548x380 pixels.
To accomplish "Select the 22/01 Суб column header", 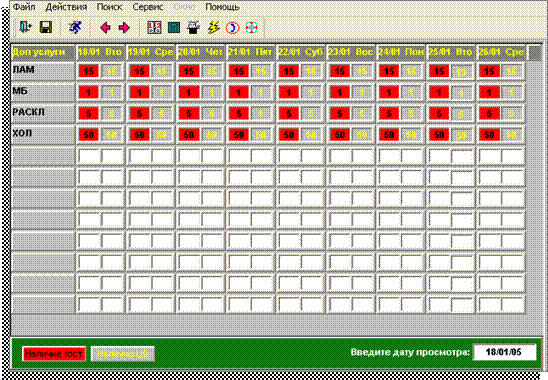I will click(300, 52).
